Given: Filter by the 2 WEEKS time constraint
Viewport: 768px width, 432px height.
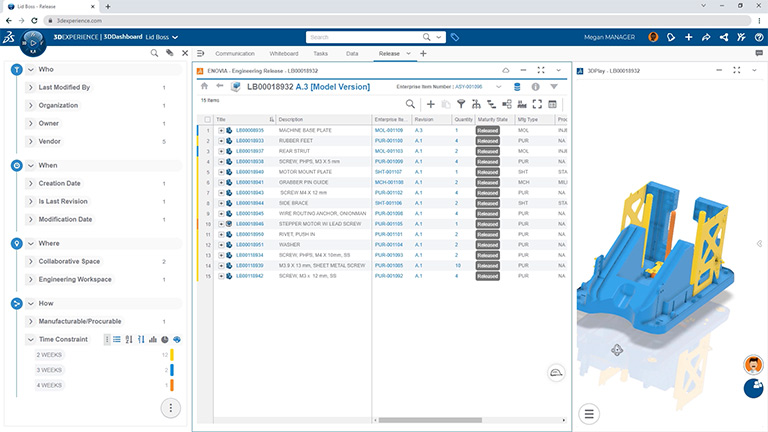Looking at the screenshot, I should (x=49, y=355).
